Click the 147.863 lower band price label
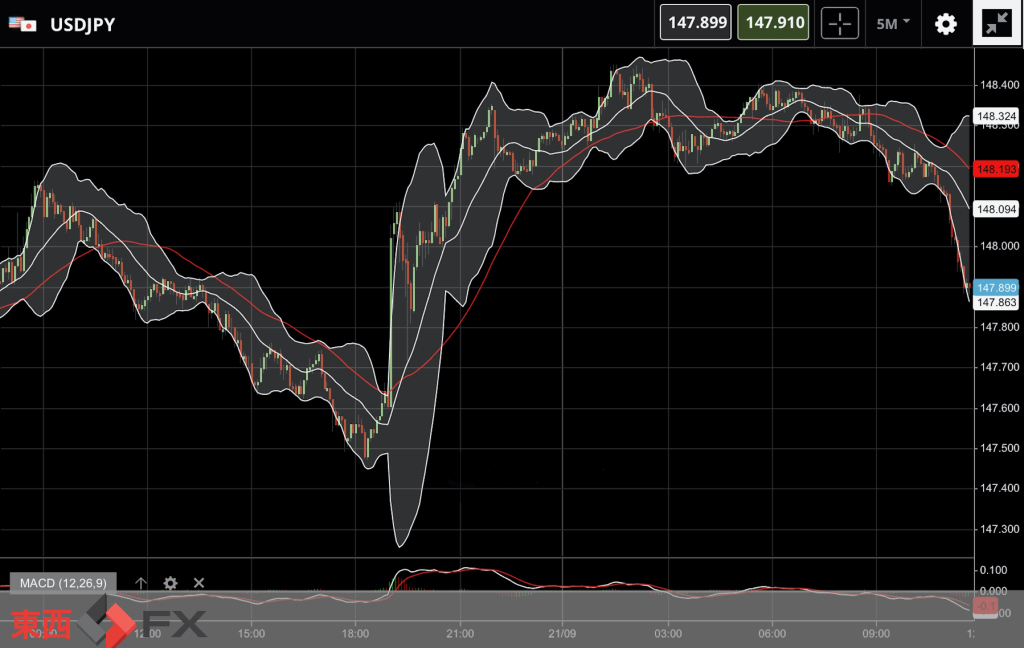Image resolution: width=1024 pixels, height=648 pixels. tap(996, 302)
